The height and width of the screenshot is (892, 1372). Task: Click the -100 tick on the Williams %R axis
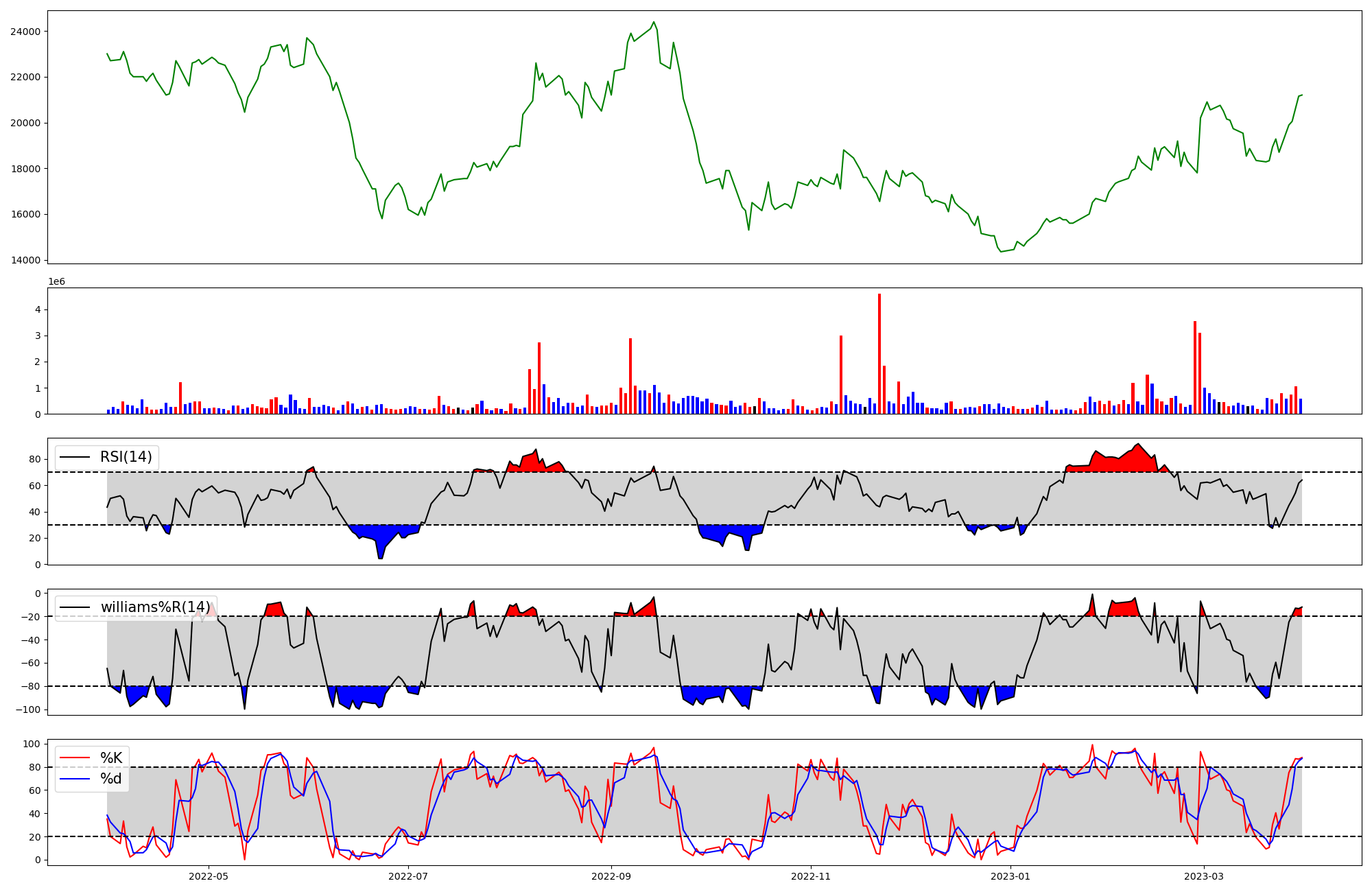pos(29,709)
